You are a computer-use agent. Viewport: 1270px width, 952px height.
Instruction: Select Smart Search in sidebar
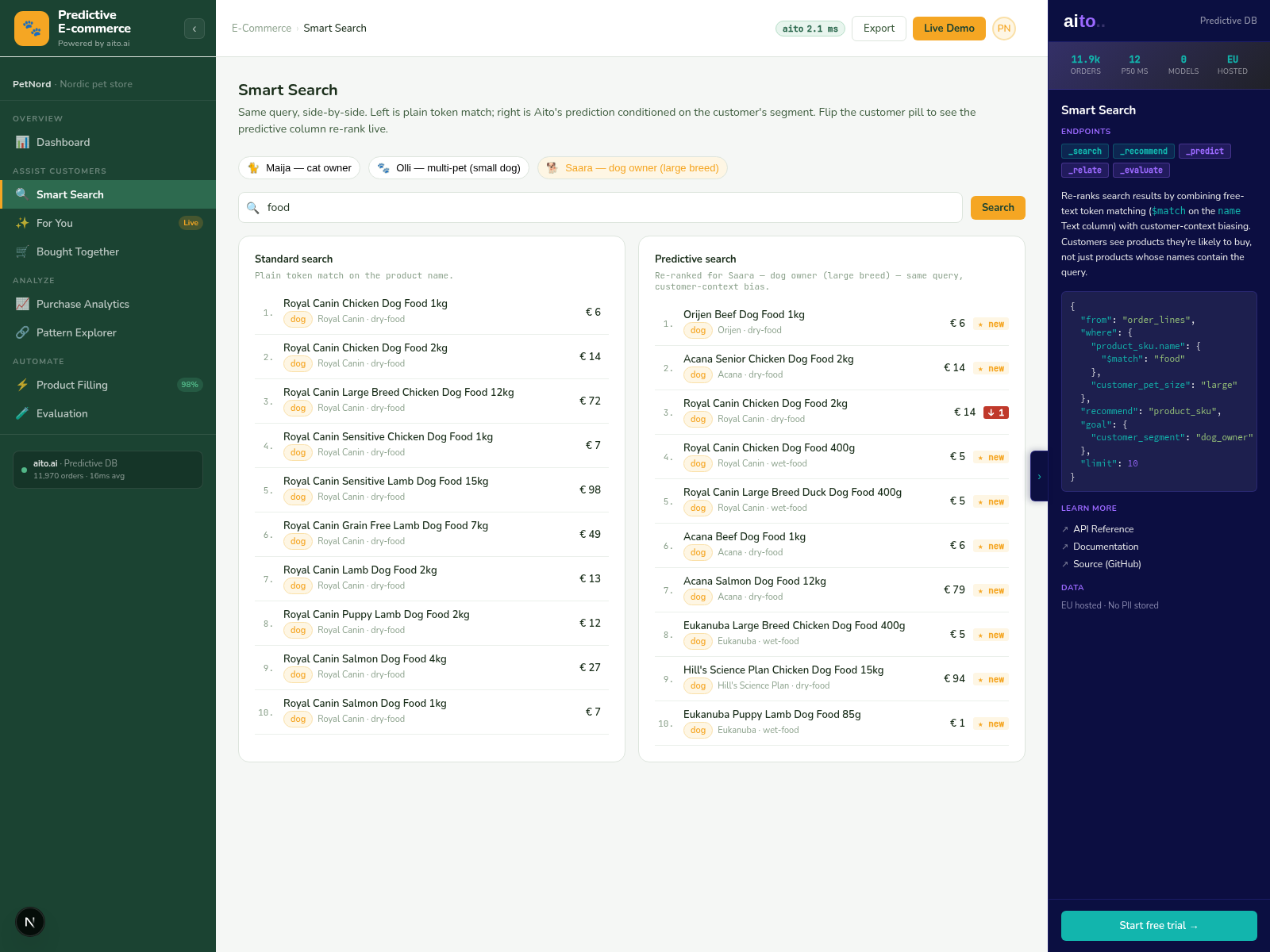108,194
